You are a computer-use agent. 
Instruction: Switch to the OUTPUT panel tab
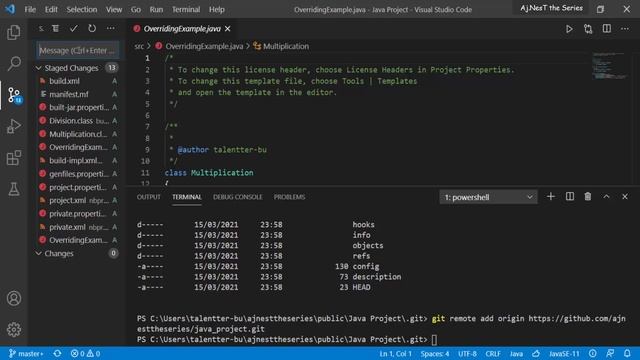coord(149,197)
